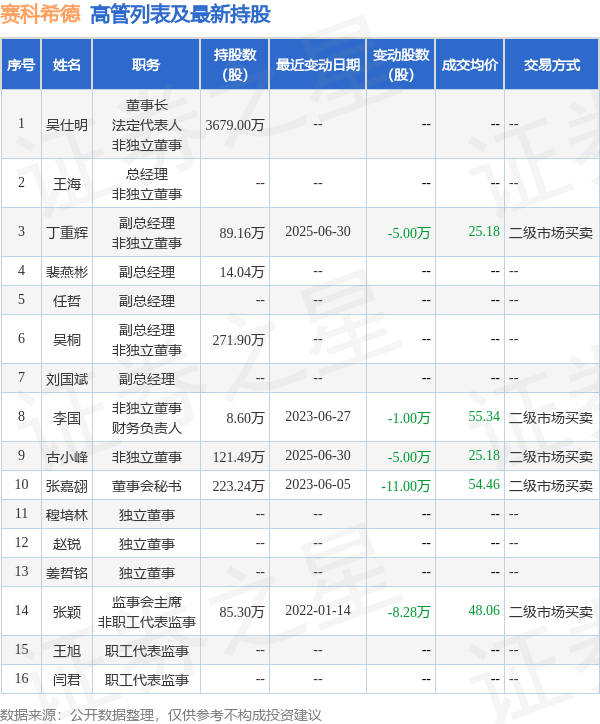Click the name 王海
The height and width of the screenshot is (724, 600).
click(x=67, y=184)
